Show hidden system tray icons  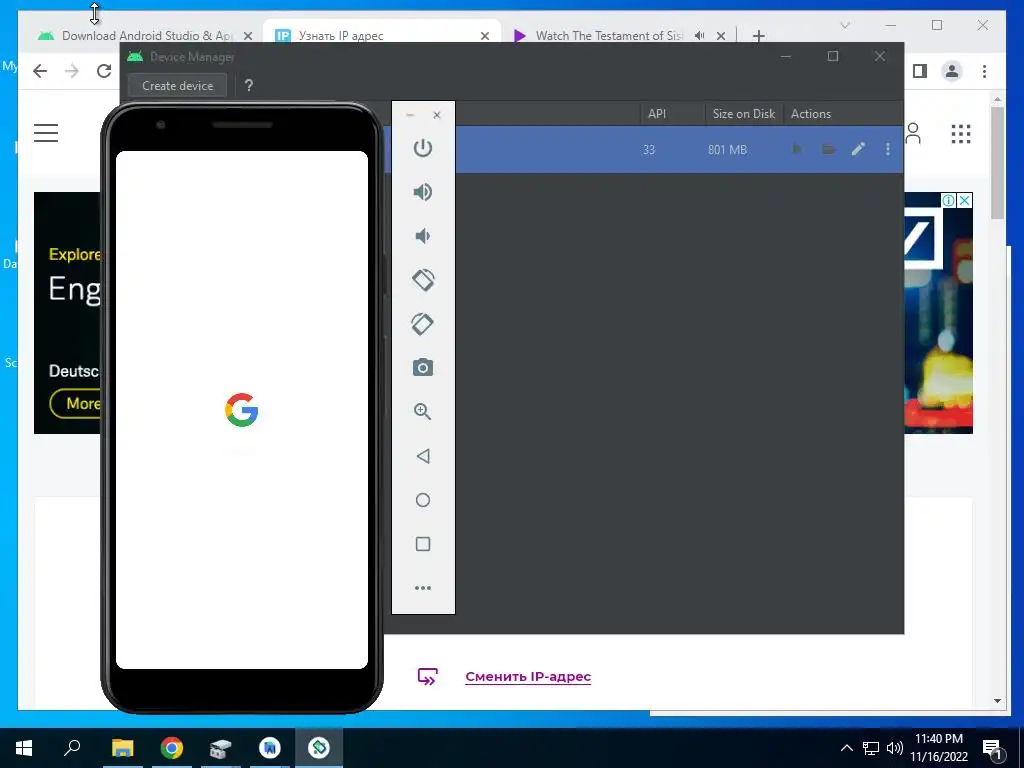(846, 748)
